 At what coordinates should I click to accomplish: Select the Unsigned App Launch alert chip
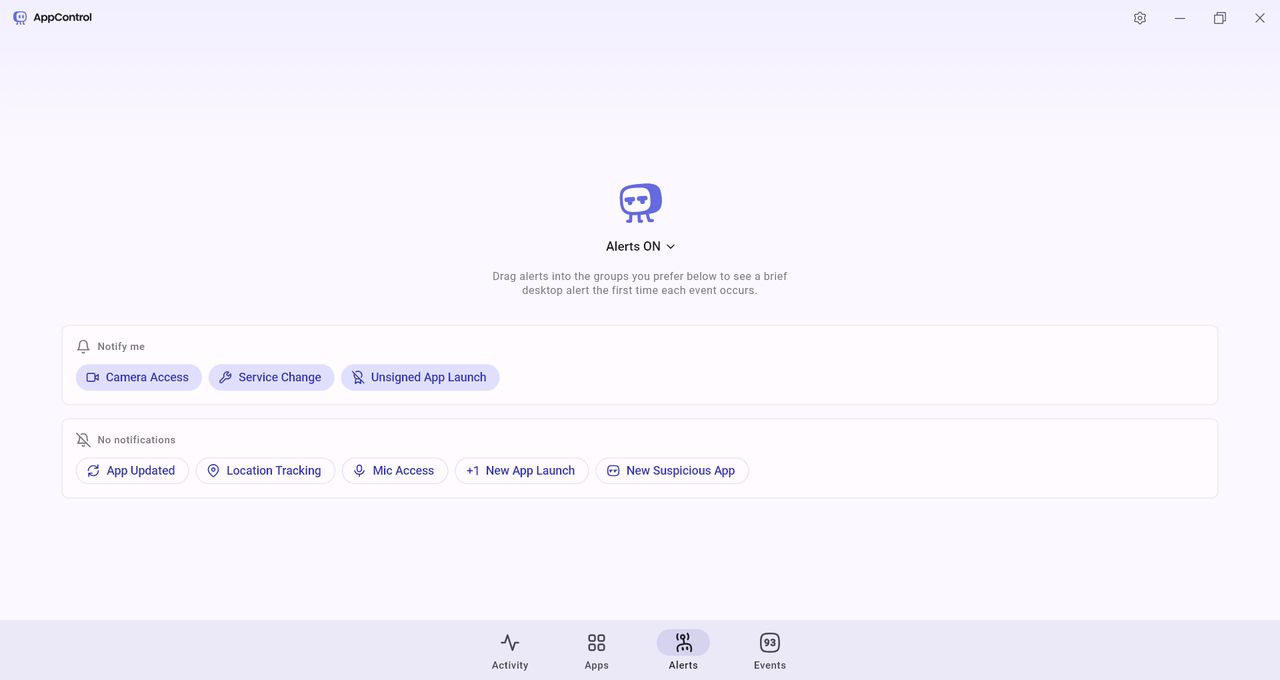[420, 377]
